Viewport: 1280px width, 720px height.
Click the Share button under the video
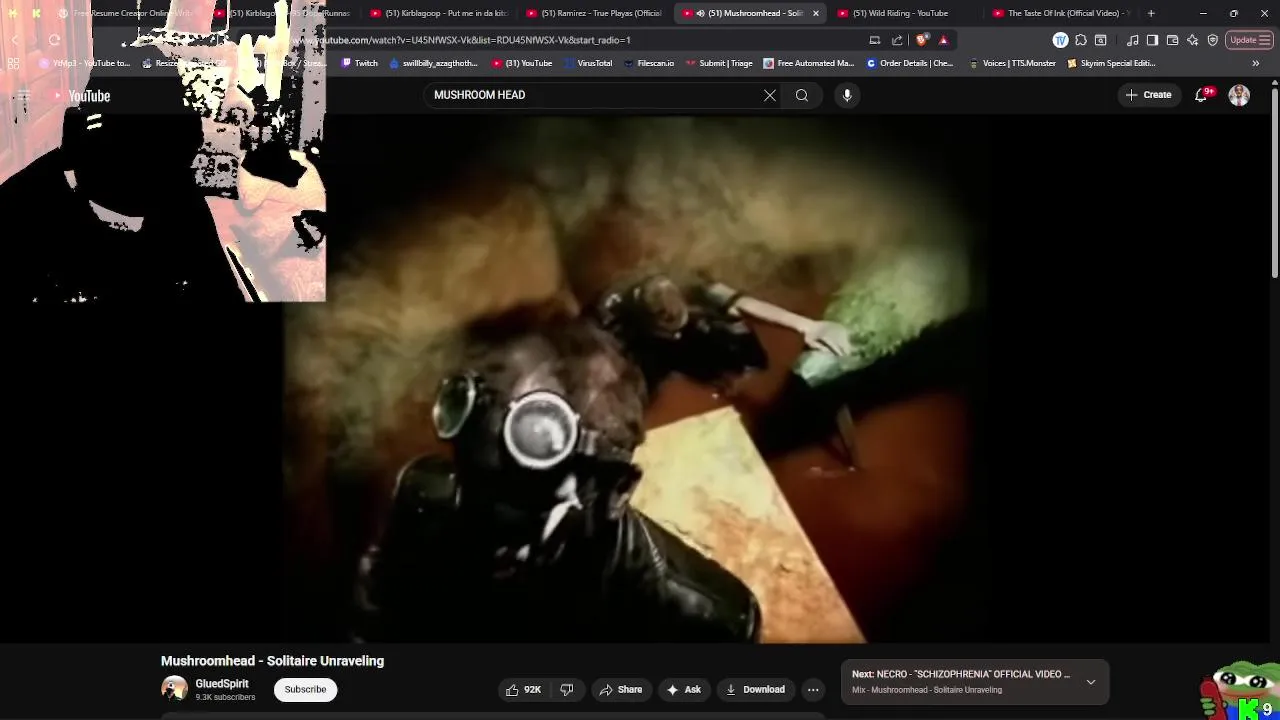click(x=621, y=689)
